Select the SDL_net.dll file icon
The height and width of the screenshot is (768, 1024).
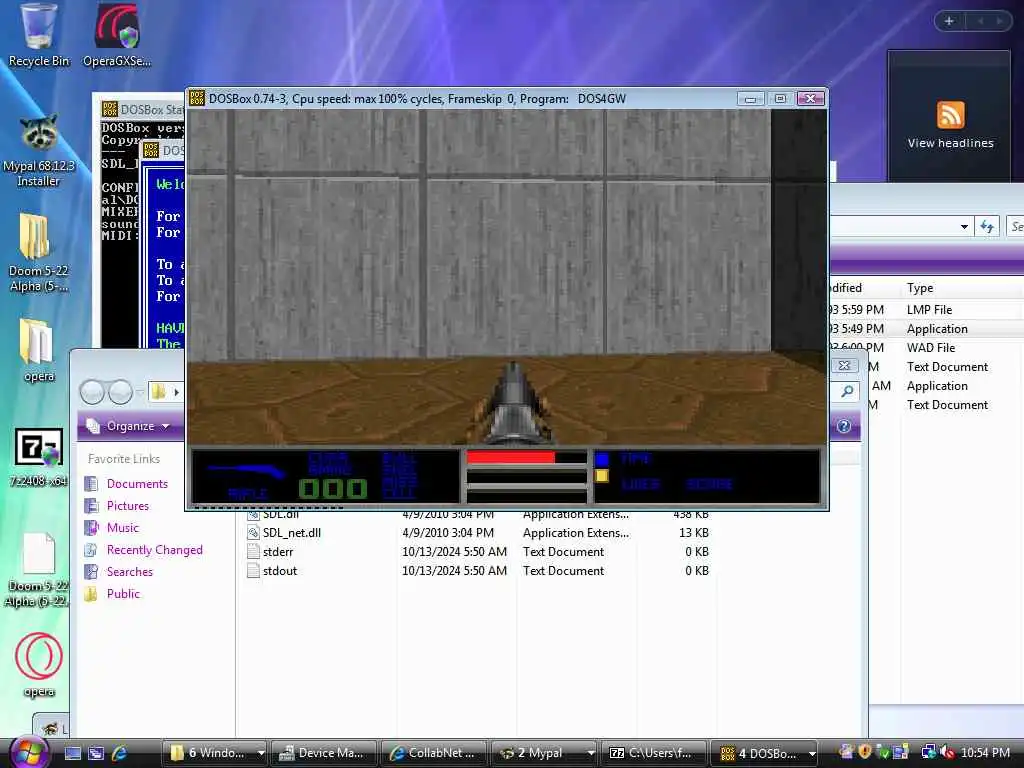253,533
